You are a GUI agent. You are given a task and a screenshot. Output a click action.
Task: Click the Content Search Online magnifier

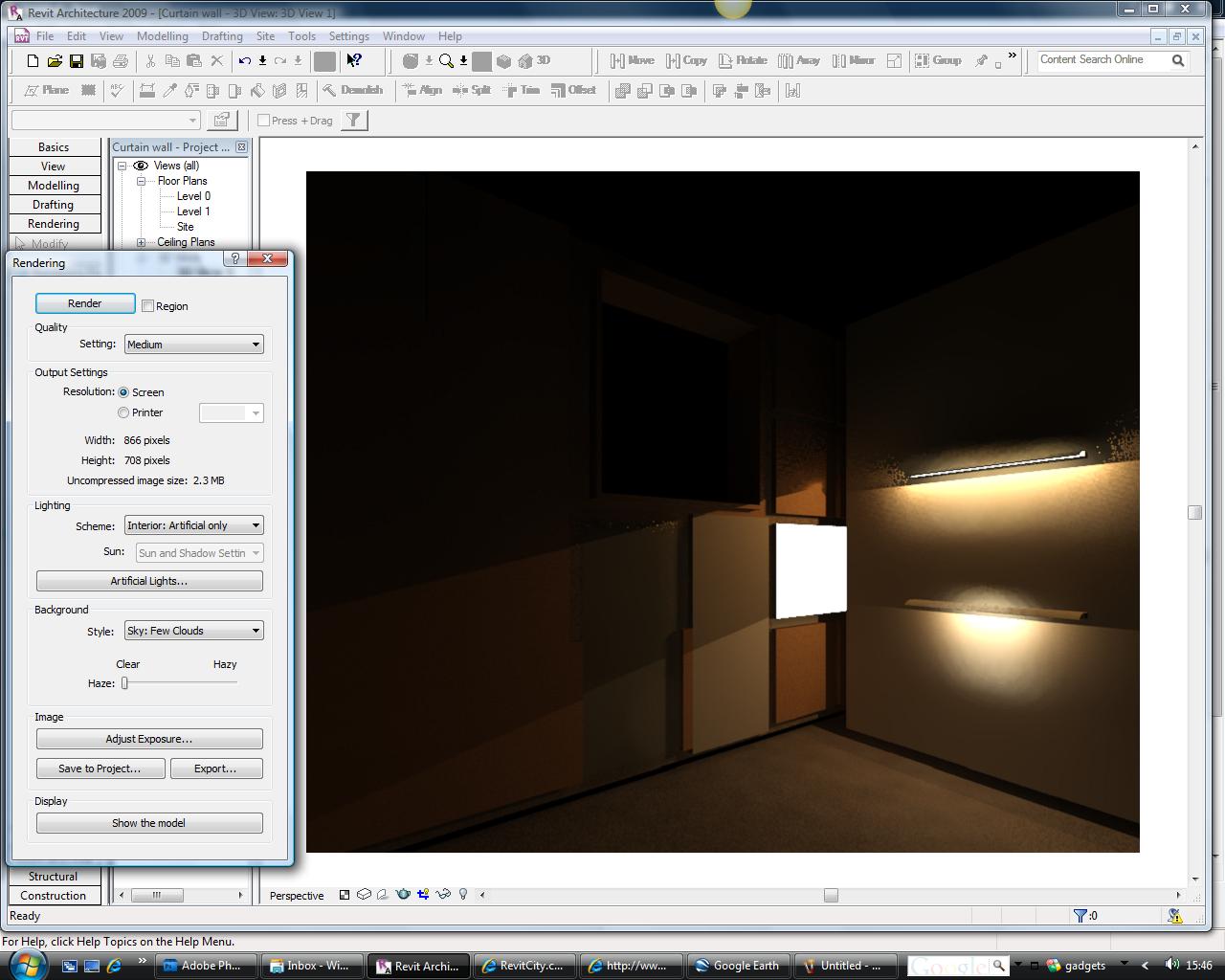point(1178,60)
